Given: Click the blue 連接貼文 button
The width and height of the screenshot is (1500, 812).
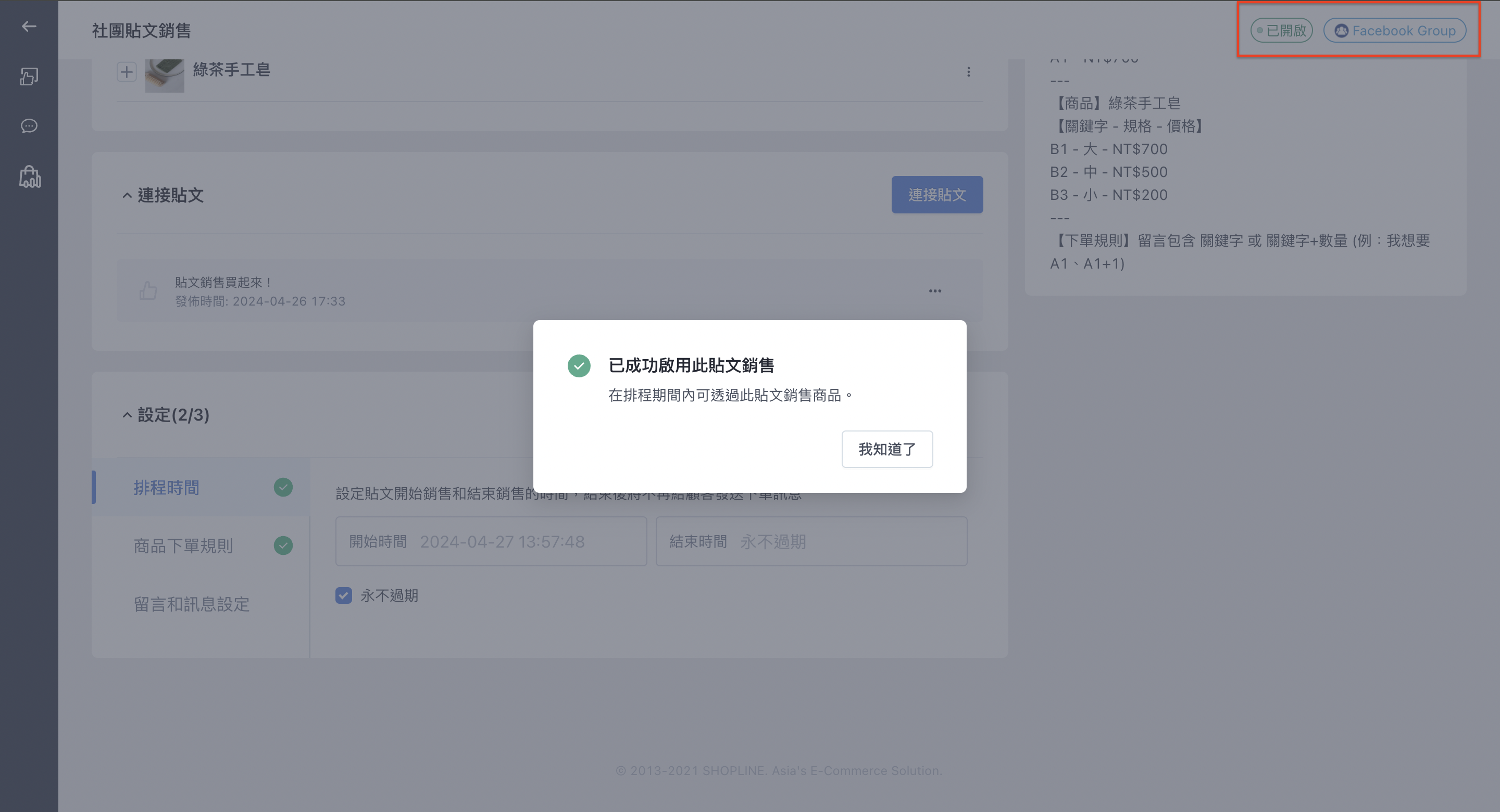Looking at the screenshot, I should [937, 195].
